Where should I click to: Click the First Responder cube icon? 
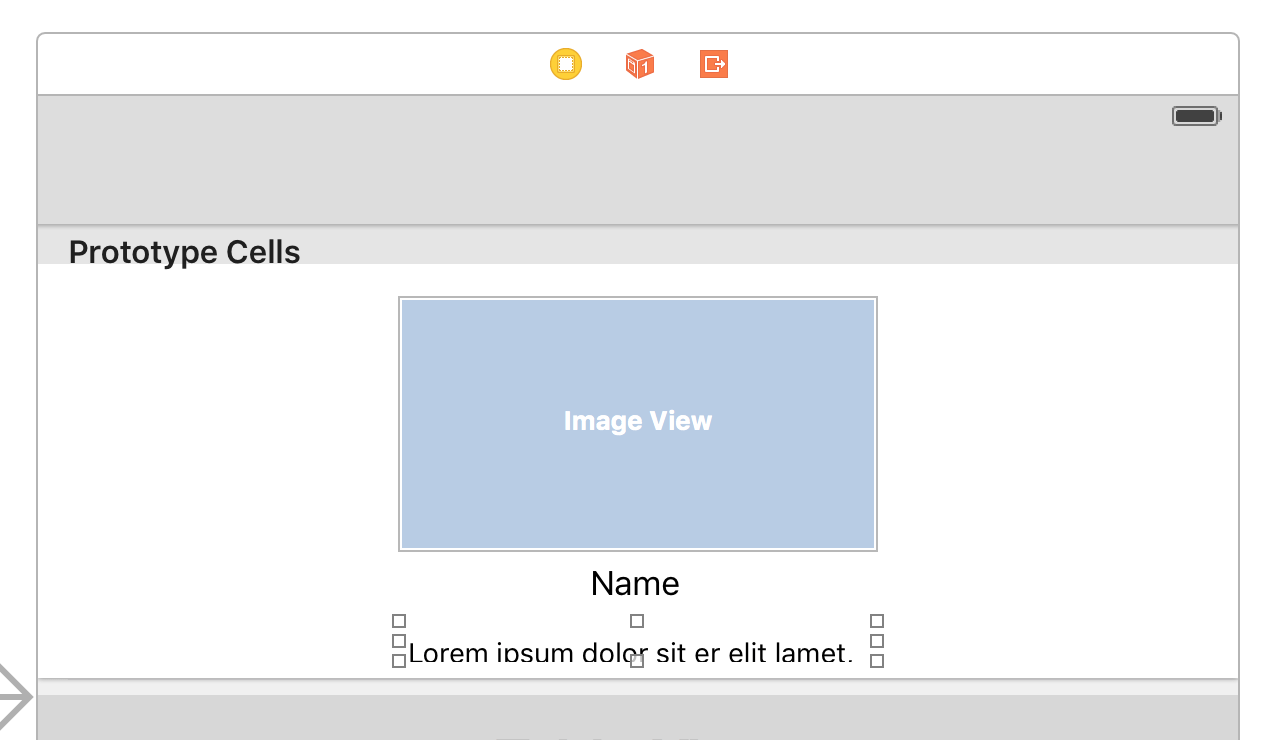[640, 64]
